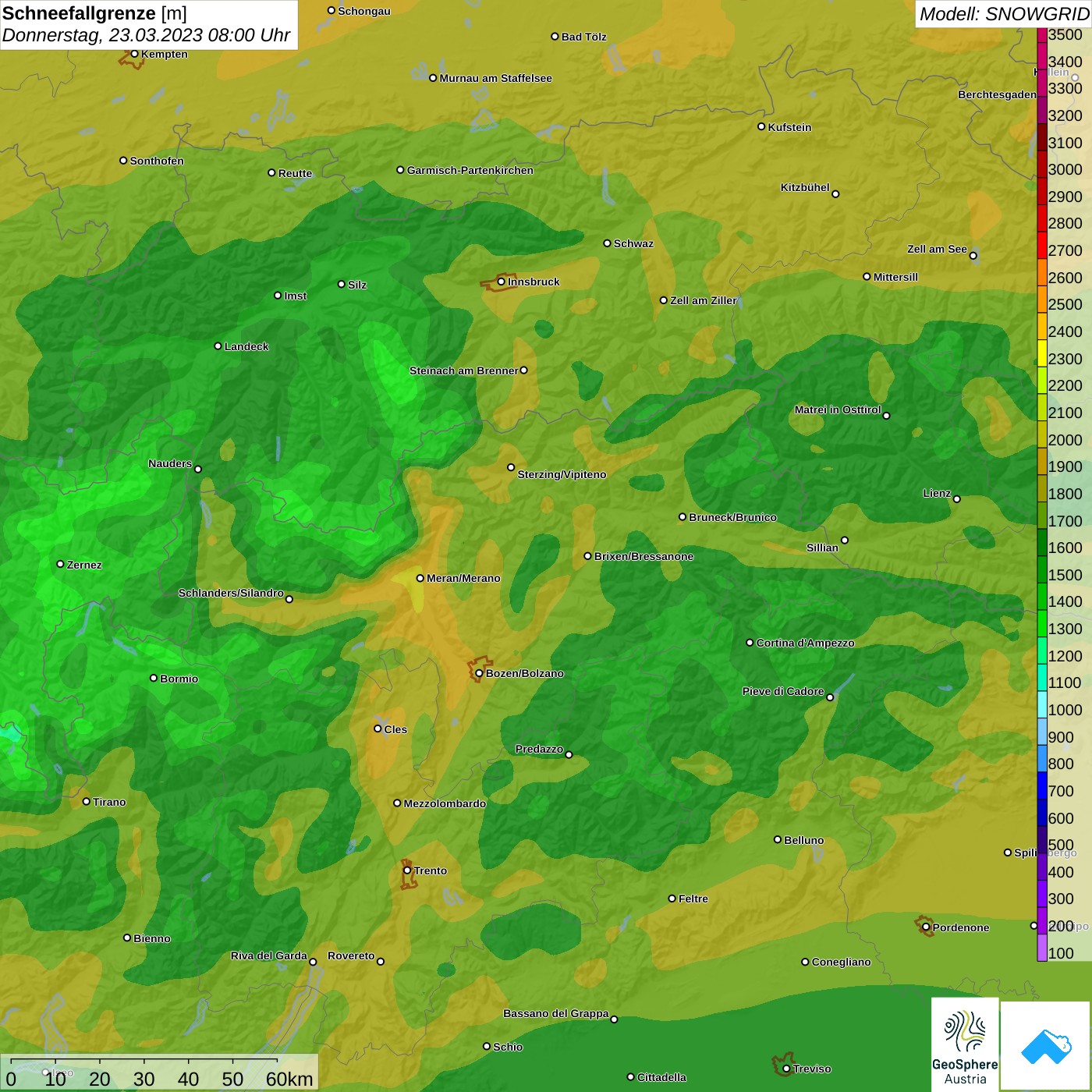
Task: Select the 100 violet legend swatch
Action: [1042, 947]
